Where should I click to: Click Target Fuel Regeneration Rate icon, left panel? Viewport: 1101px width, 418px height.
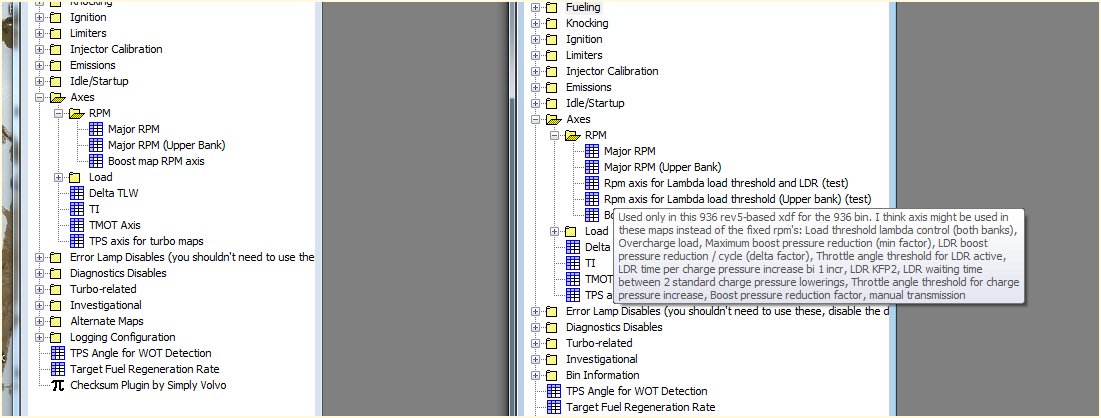58,369
